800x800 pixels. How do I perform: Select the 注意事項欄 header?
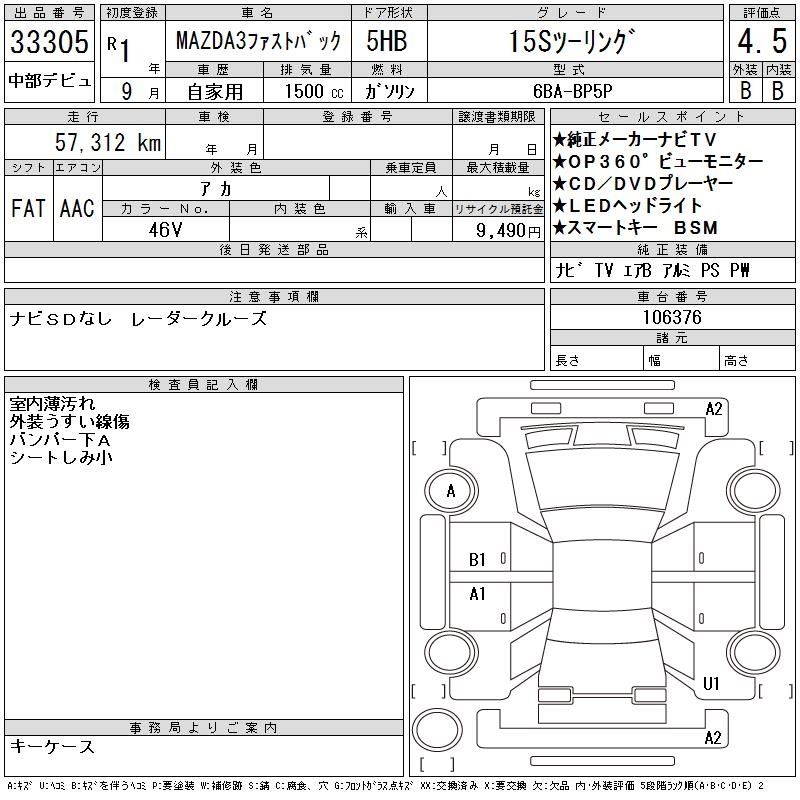coord(274,296)
